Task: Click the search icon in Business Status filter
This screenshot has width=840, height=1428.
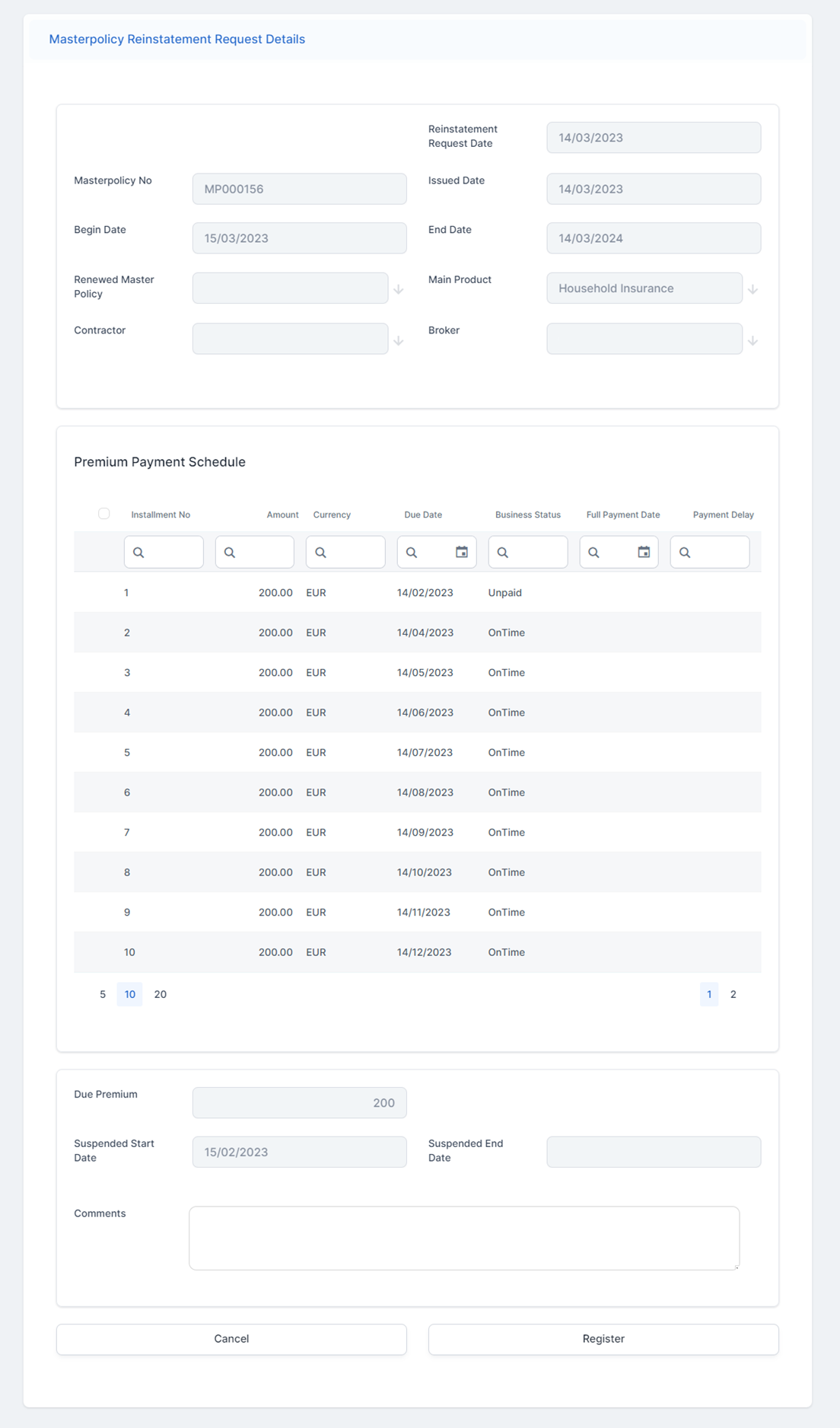Action: point(503,553)
